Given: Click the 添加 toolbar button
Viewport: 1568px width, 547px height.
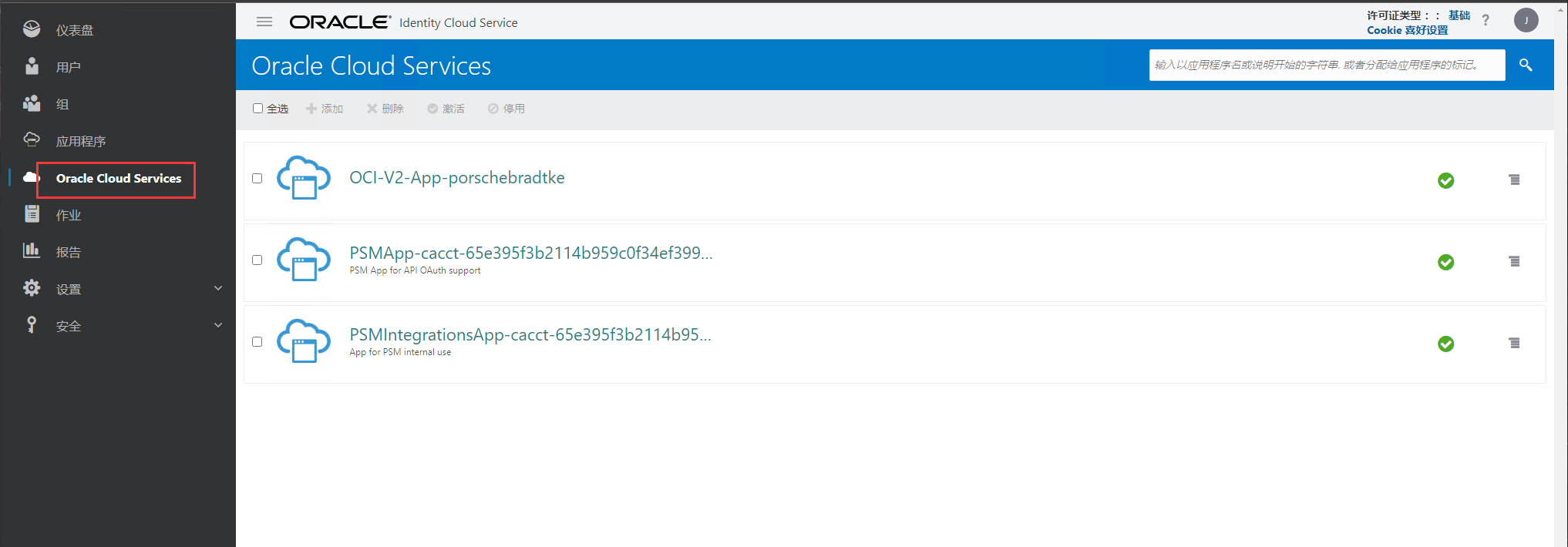Looking at the screenshot, I should tap(325, 109).
